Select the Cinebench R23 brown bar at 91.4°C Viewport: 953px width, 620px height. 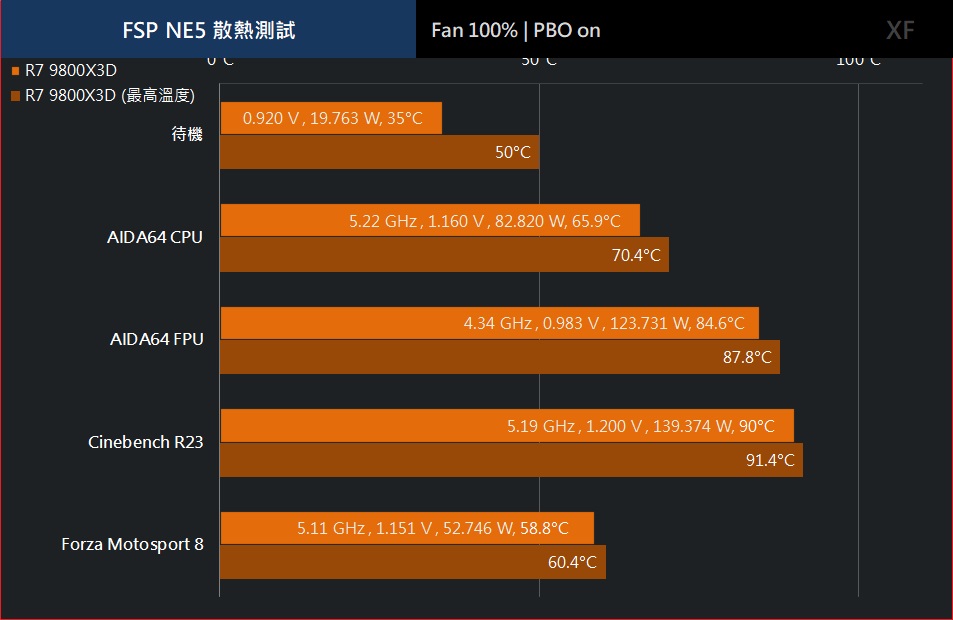point(511,460)
